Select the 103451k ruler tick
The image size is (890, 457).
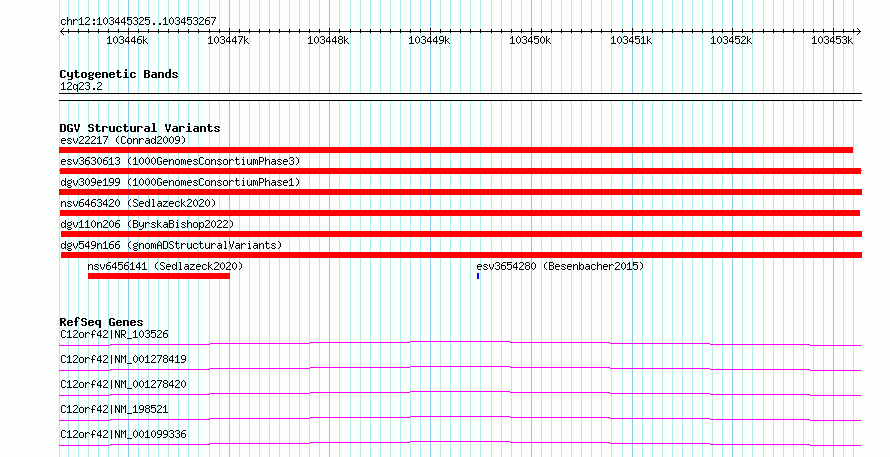point(631,40)
